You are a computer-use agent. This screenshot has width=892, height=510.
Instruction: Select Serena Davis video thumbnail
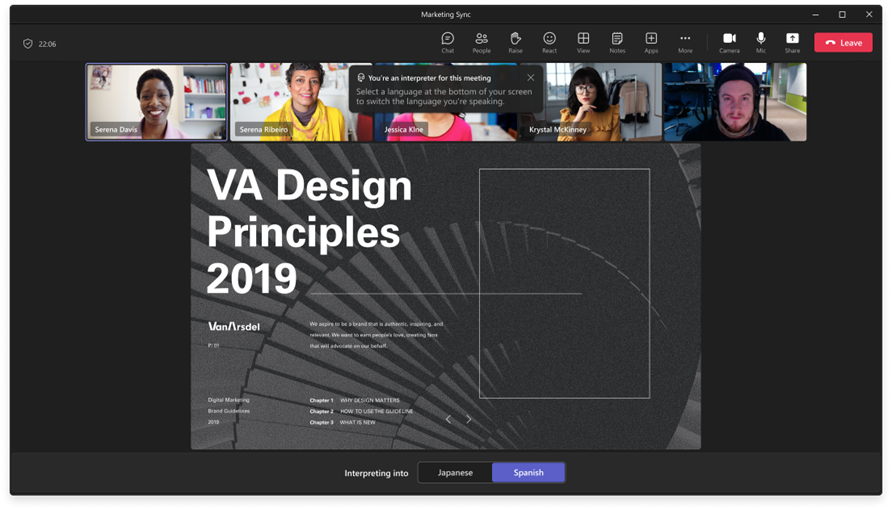[x=156, y=102]
